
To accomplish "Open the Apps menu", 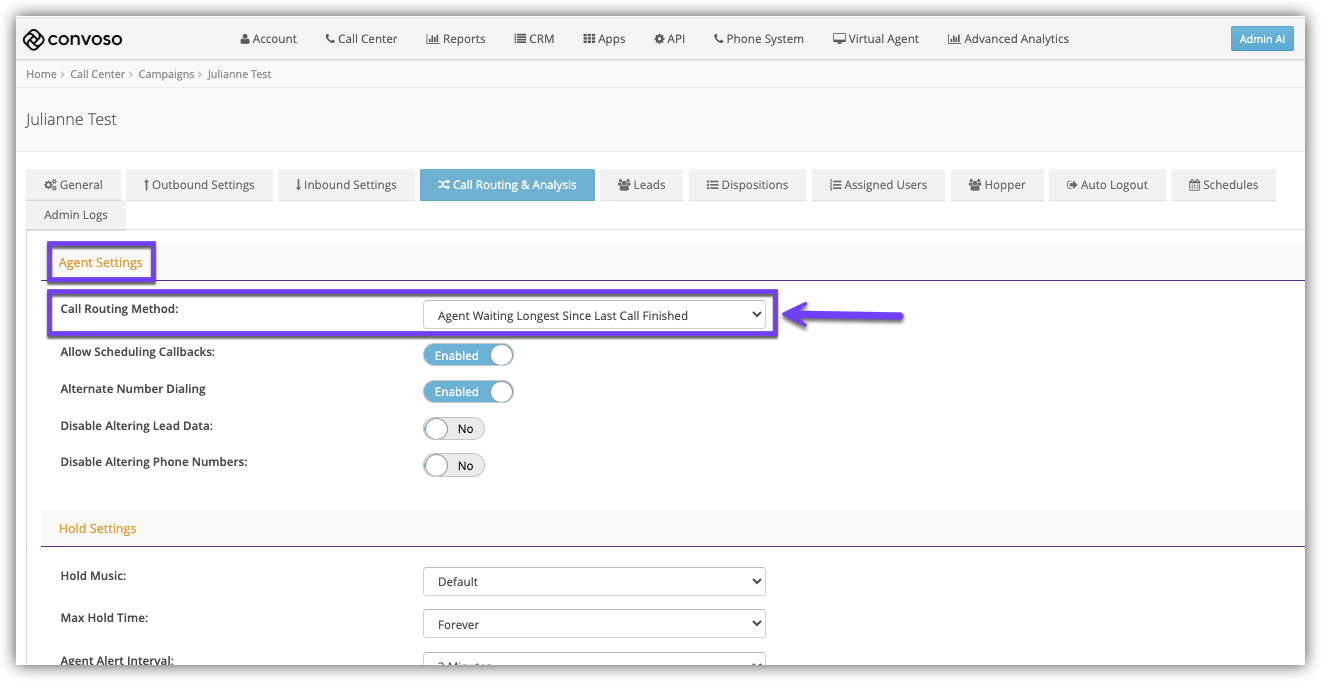I will coord(604,39).
